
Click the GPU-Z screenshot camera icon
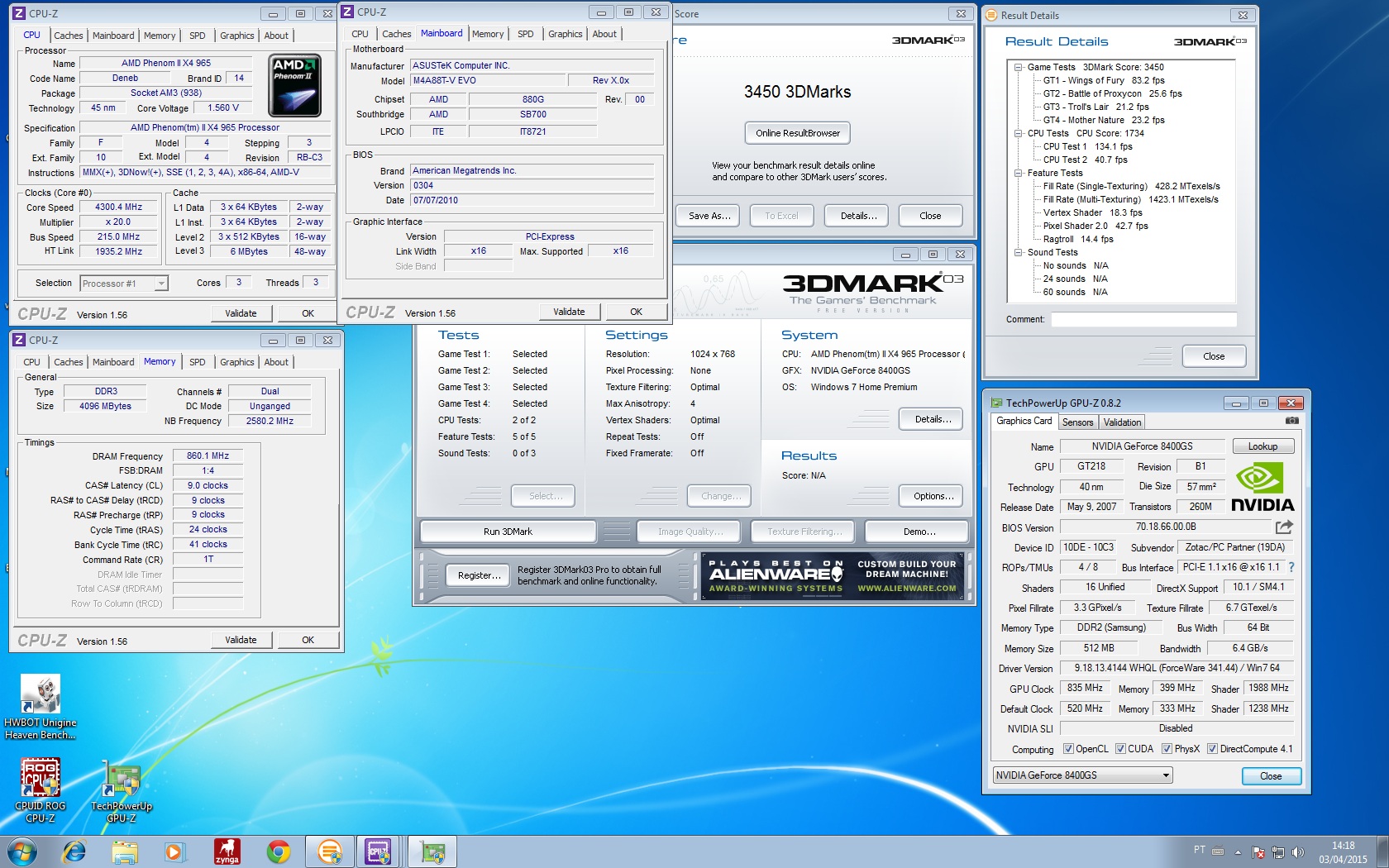tap(1291, 421)
